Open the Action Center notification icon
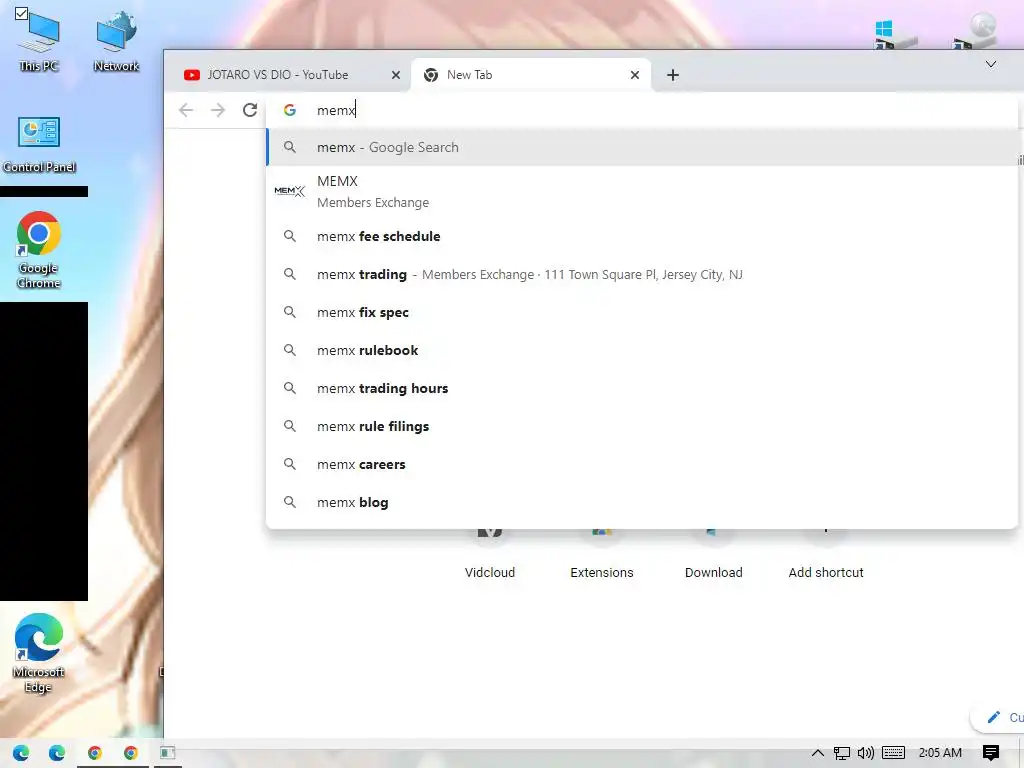 [991, 753]
